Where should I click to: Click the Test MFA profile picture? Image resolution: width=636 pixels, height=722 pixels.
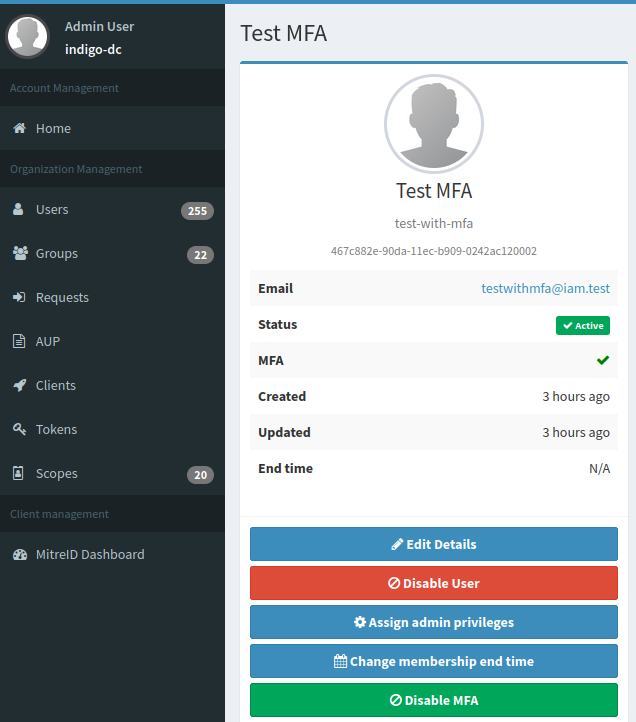point(434,124)
